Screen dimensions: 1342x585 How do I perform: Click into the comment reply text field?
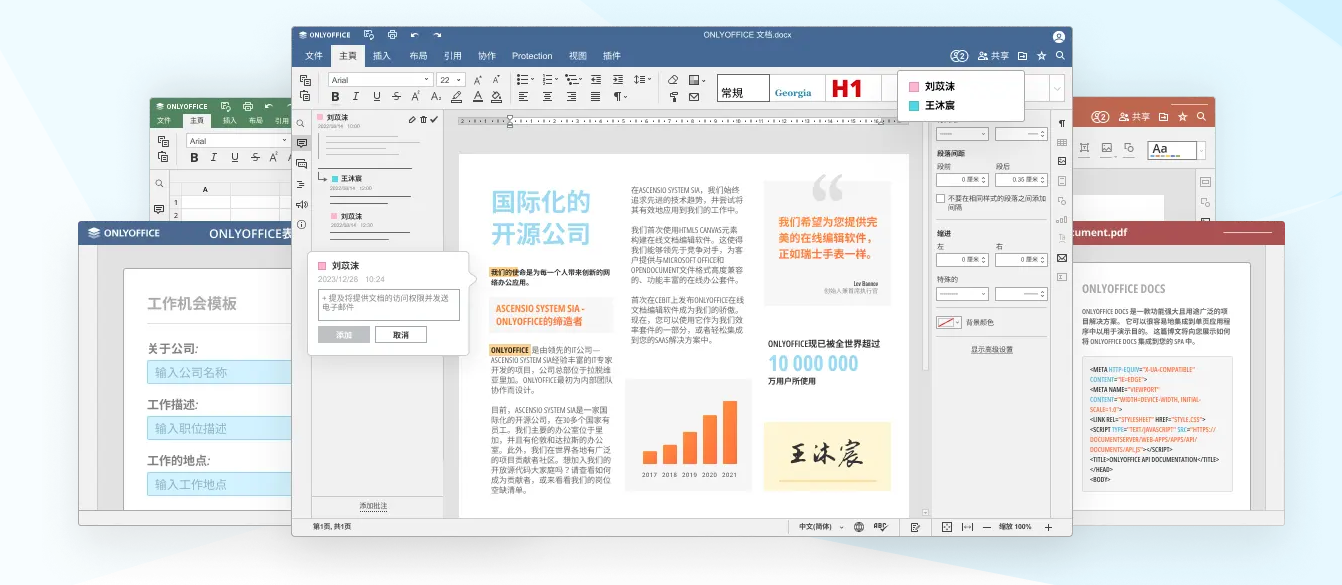point(389,305)
